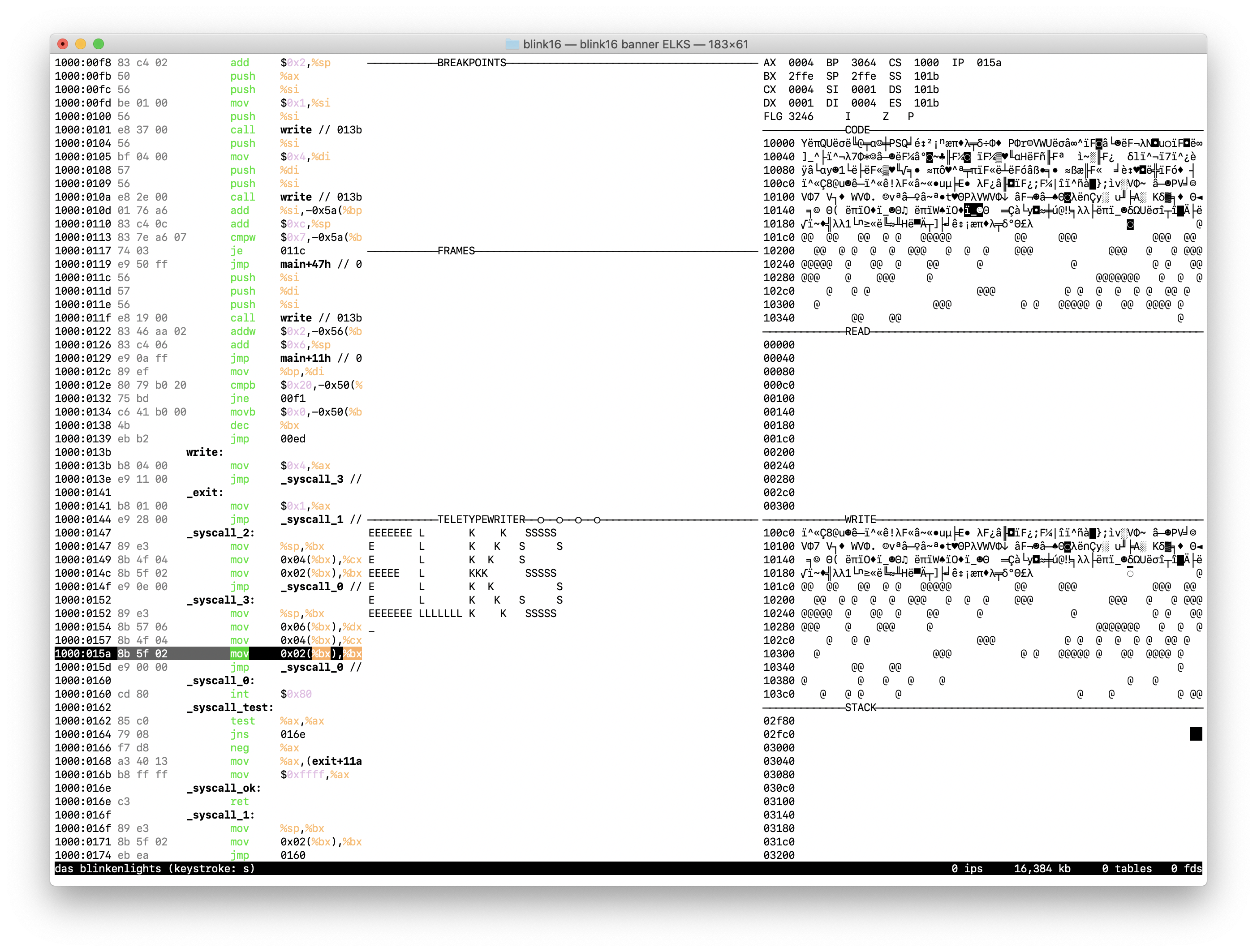Click the _syscall_0: label in disassembly
The height and width of the screenshot is (952, 1257).
pos(220,681)
